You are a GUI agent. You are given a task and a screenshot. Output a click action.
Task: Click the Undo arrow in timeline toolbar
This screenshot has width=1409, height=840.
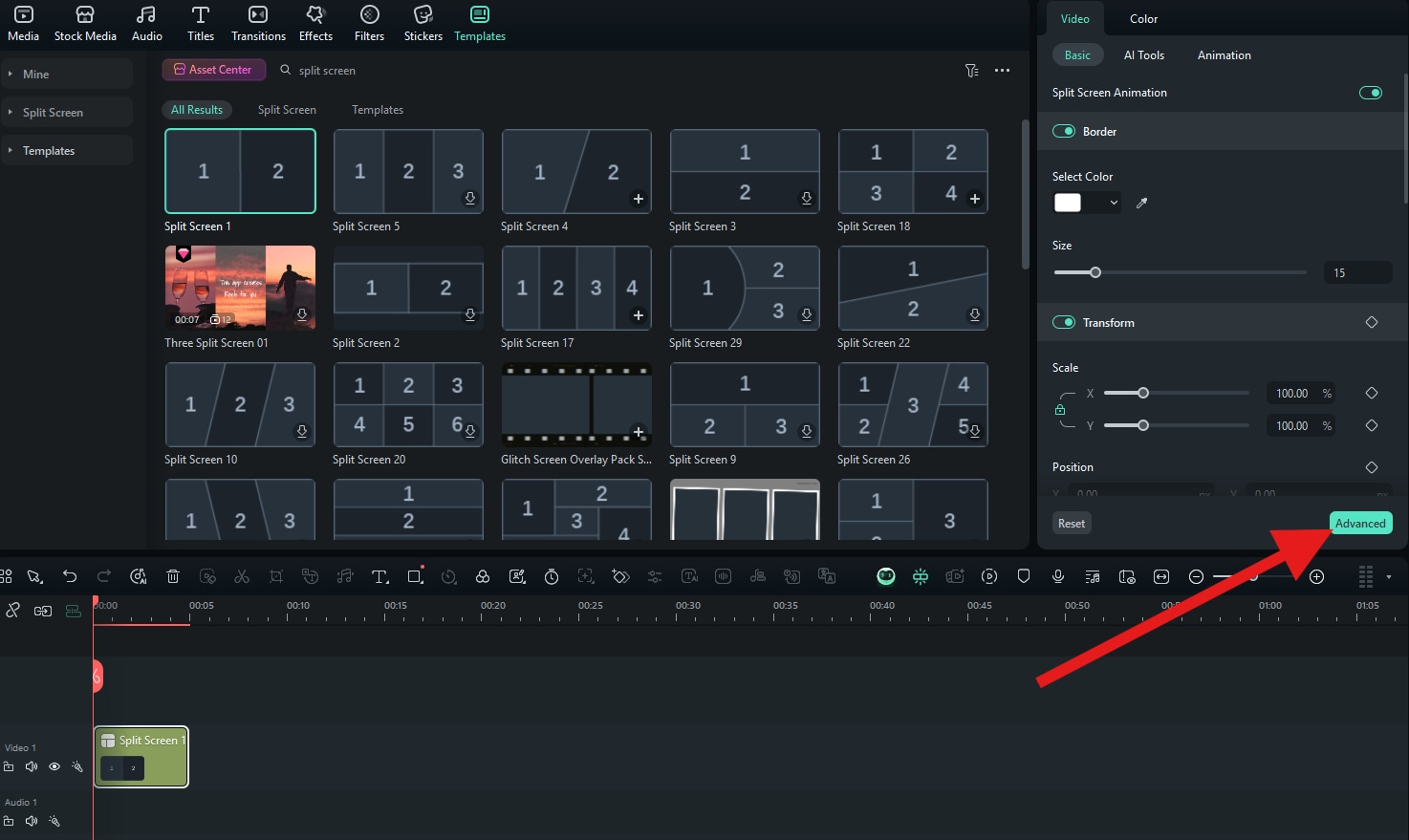tap(70, 576)
